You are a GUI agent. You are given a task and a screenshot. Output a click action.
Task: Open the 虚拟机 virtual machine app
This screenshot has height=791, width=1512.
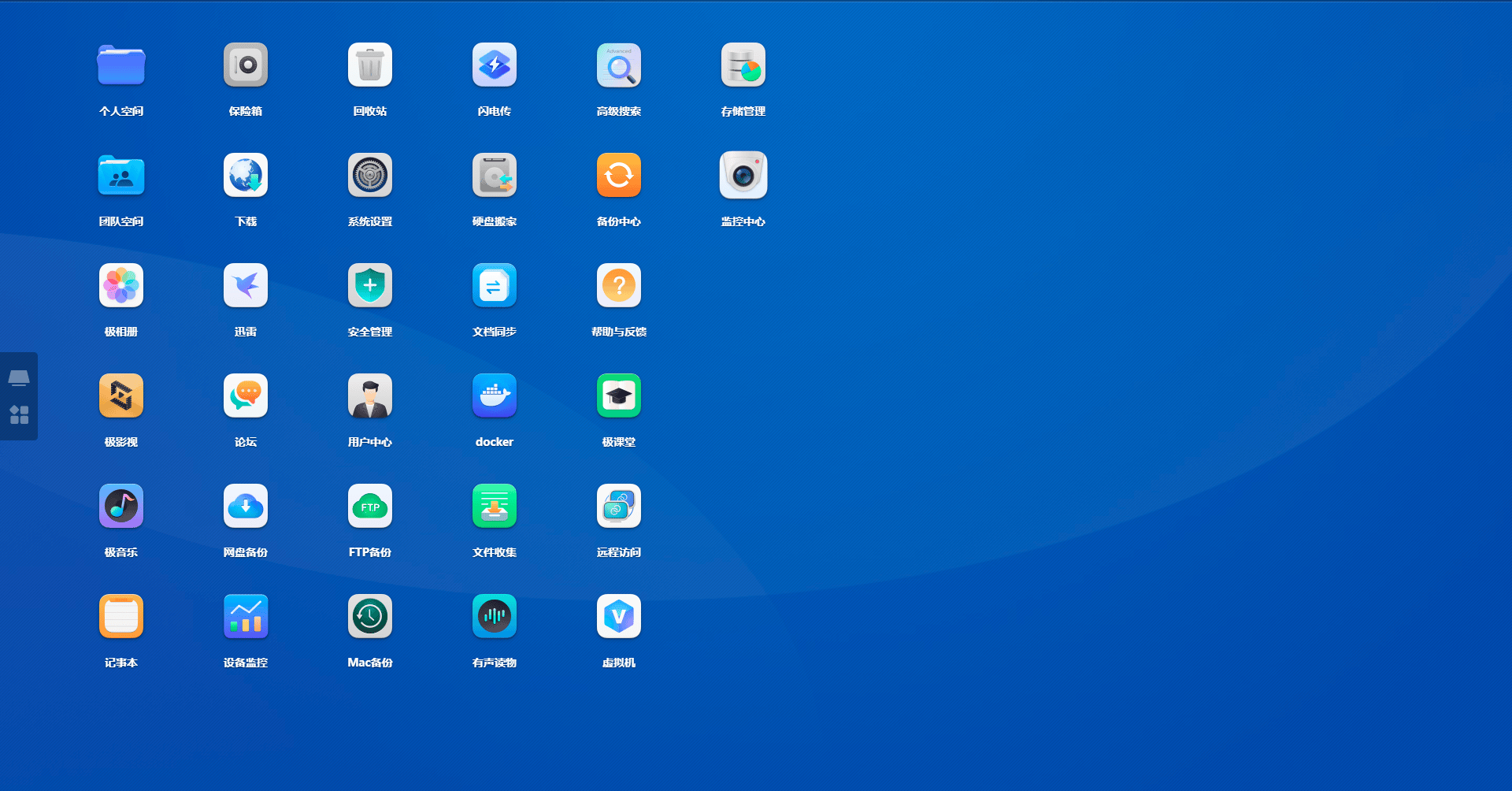point(619,616)
